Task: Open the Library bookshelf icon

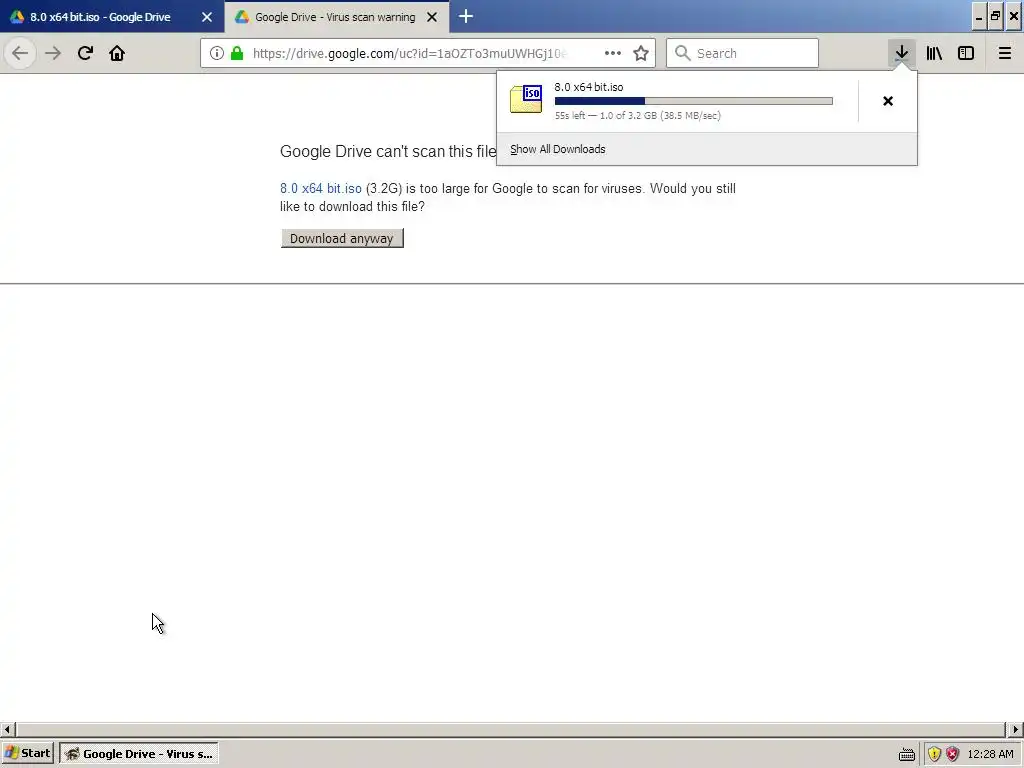Action: 934,53
